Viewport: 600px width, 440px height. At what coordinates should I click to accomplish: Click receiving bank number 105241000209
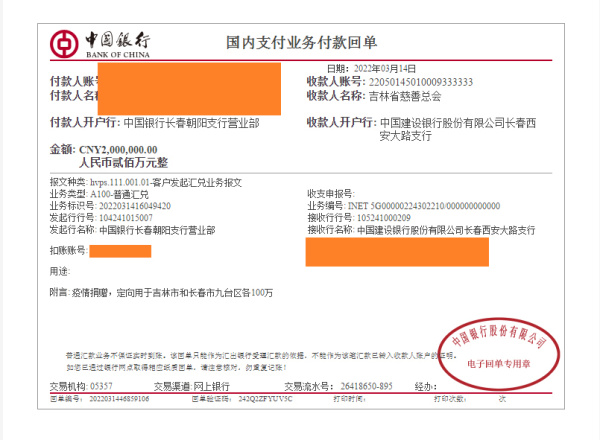[384, 218]
